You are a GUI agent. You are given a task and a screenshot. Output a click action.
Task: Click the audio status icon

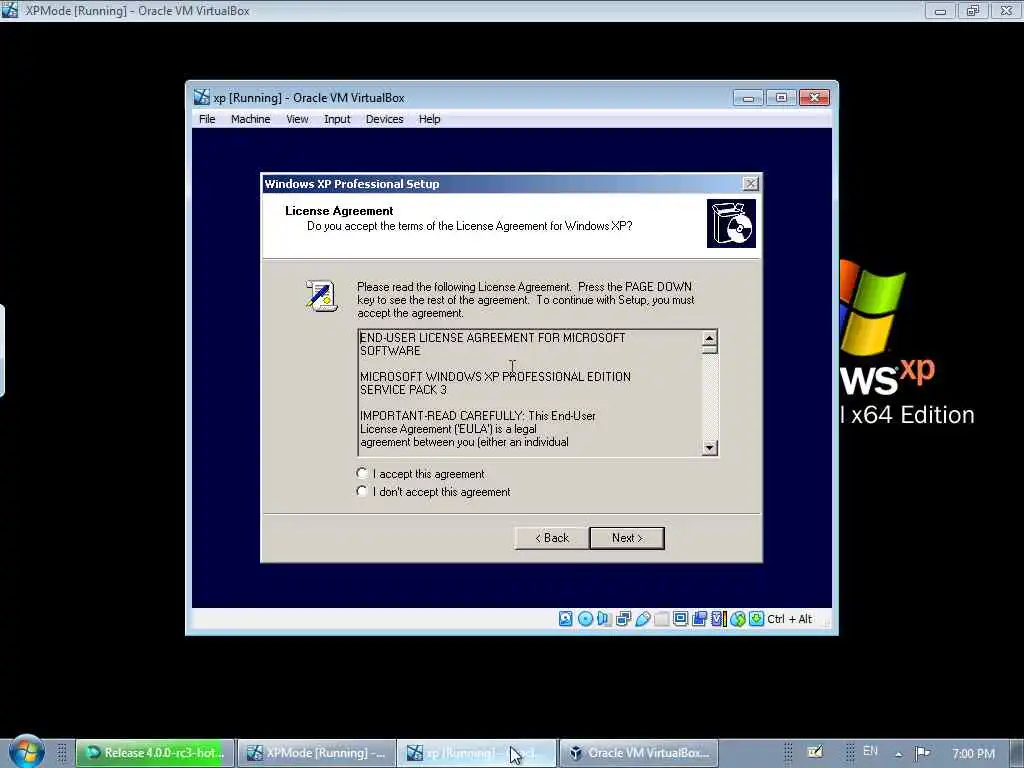point(604,618)
